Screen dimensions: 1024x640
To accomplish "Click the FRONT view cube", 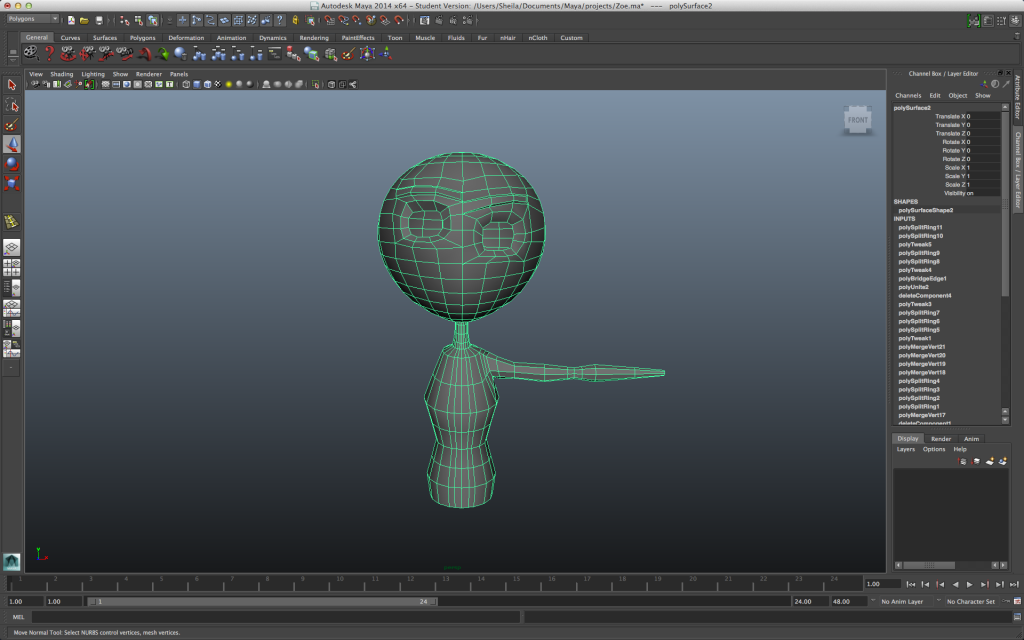I will [x=857, y=120].
